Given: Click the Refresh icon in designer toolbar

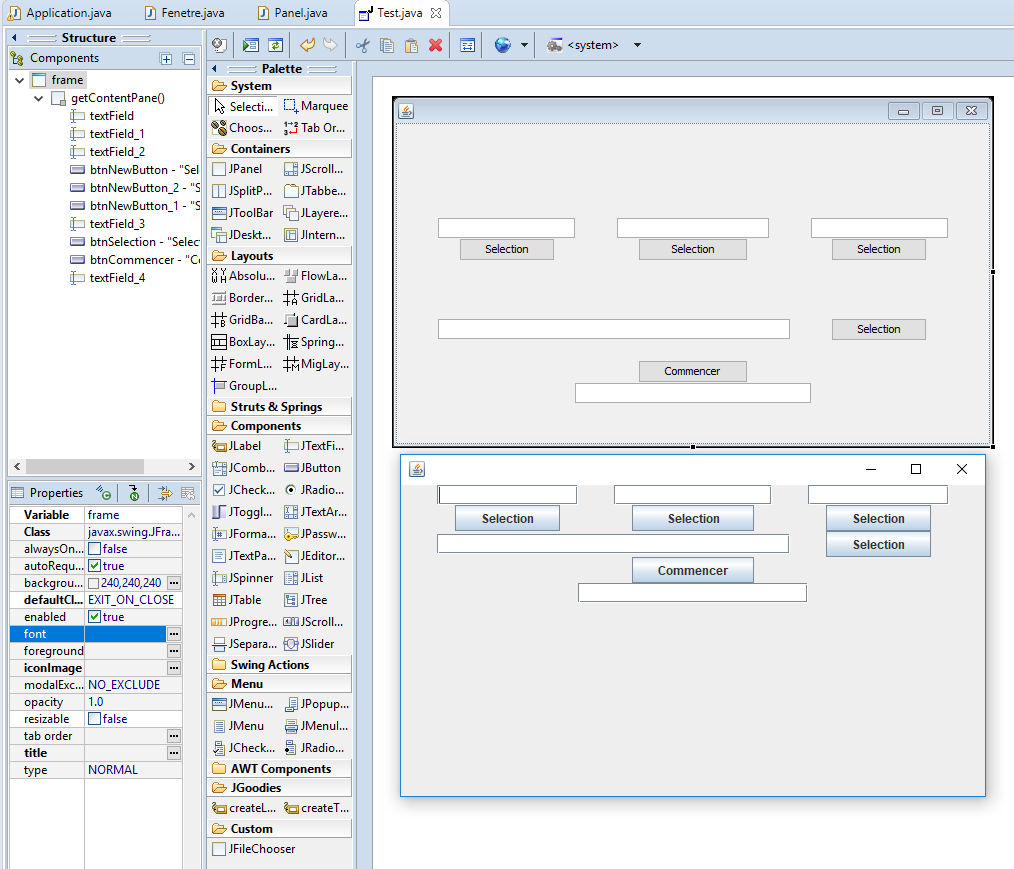Looking at the screenshot, I should (275, 46).
